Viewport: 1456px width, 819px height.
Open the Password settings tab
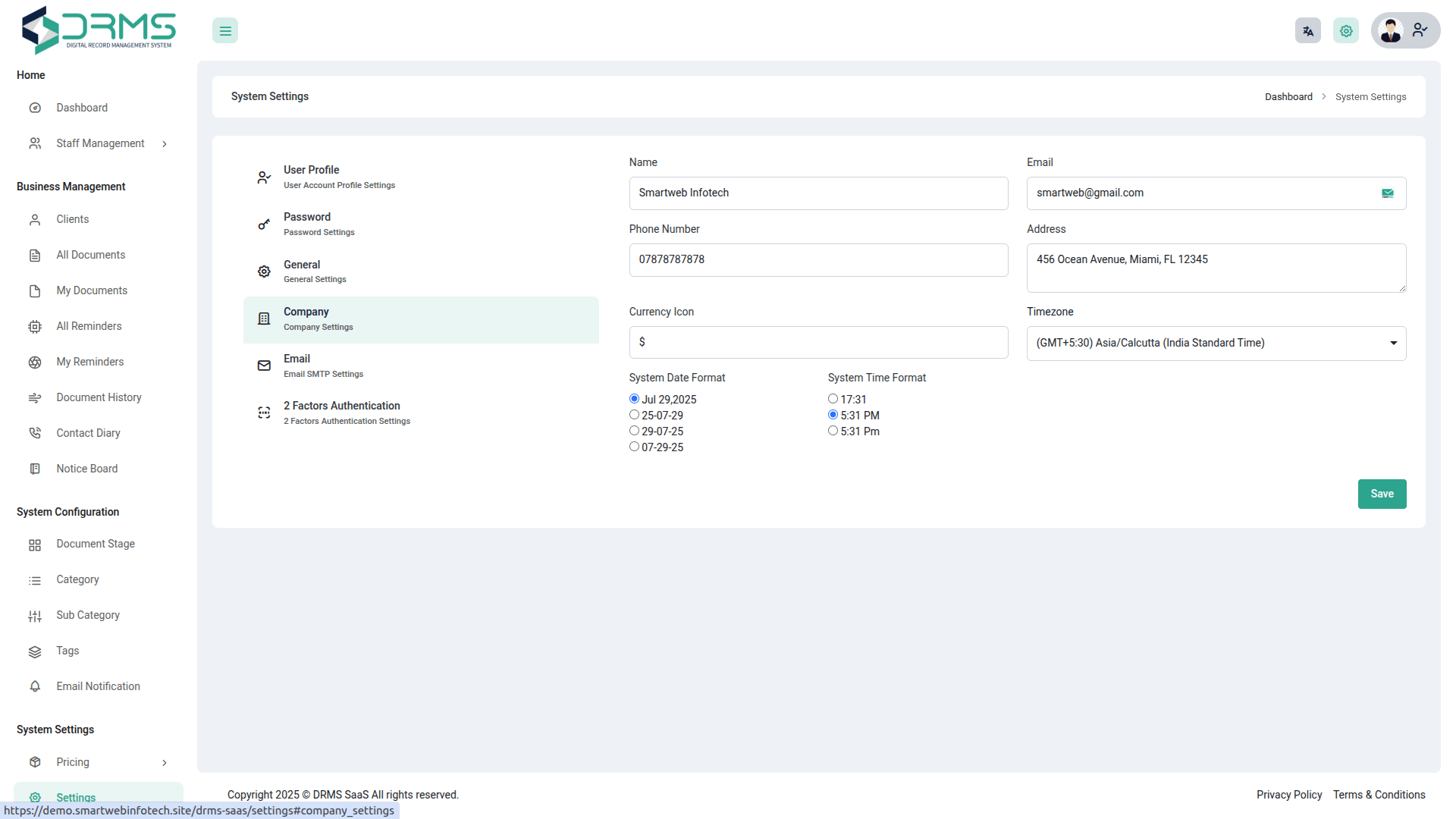307,224
